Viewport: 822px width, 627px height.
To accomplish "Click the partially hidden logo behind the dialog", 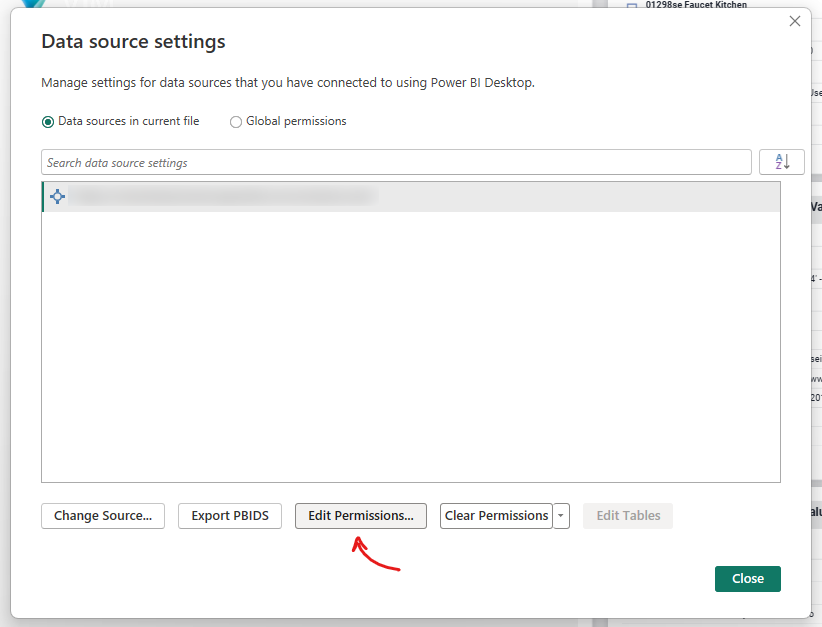I will 30,4.
